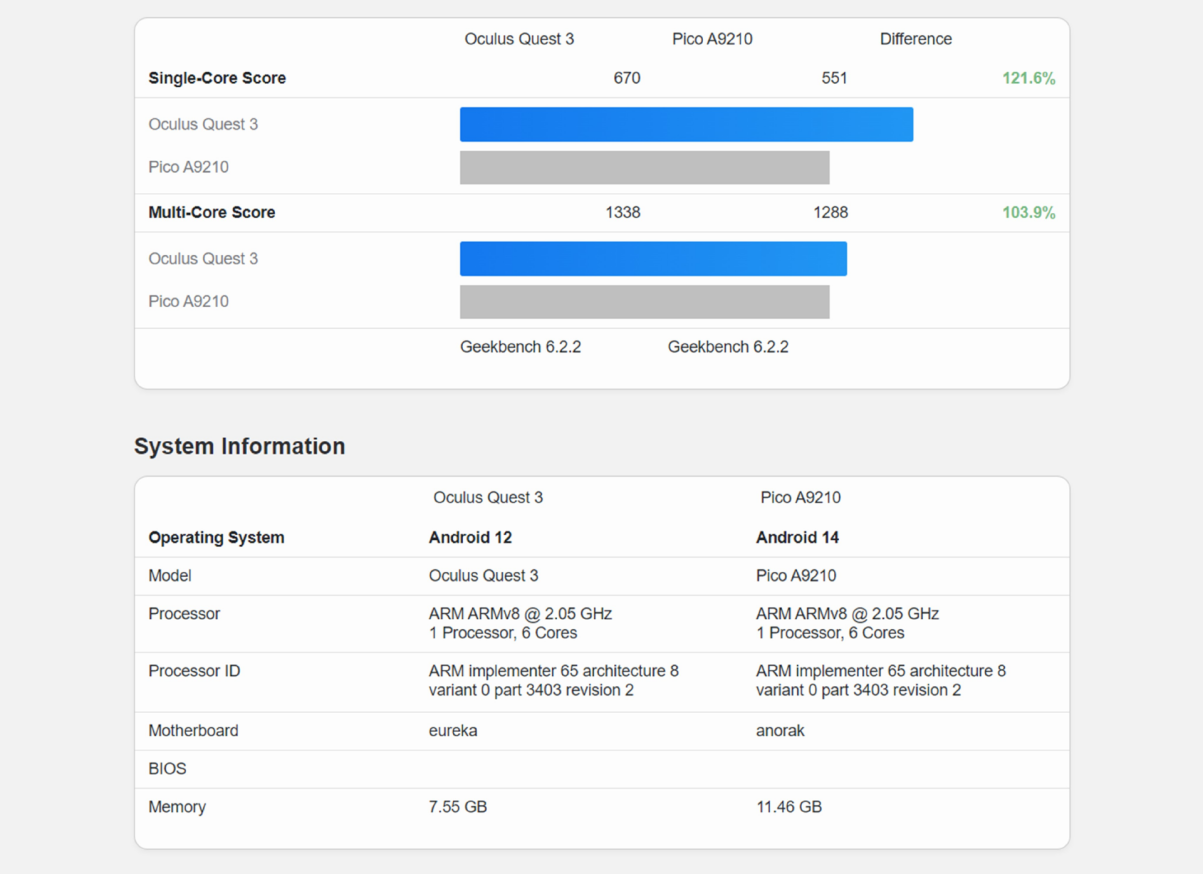The height and width of the screenshot is (874, 1203).
Task: Select the Pico A9210 ARM ARMv8 @ 2.05 GHz value
Action: (x=848, y=623)
